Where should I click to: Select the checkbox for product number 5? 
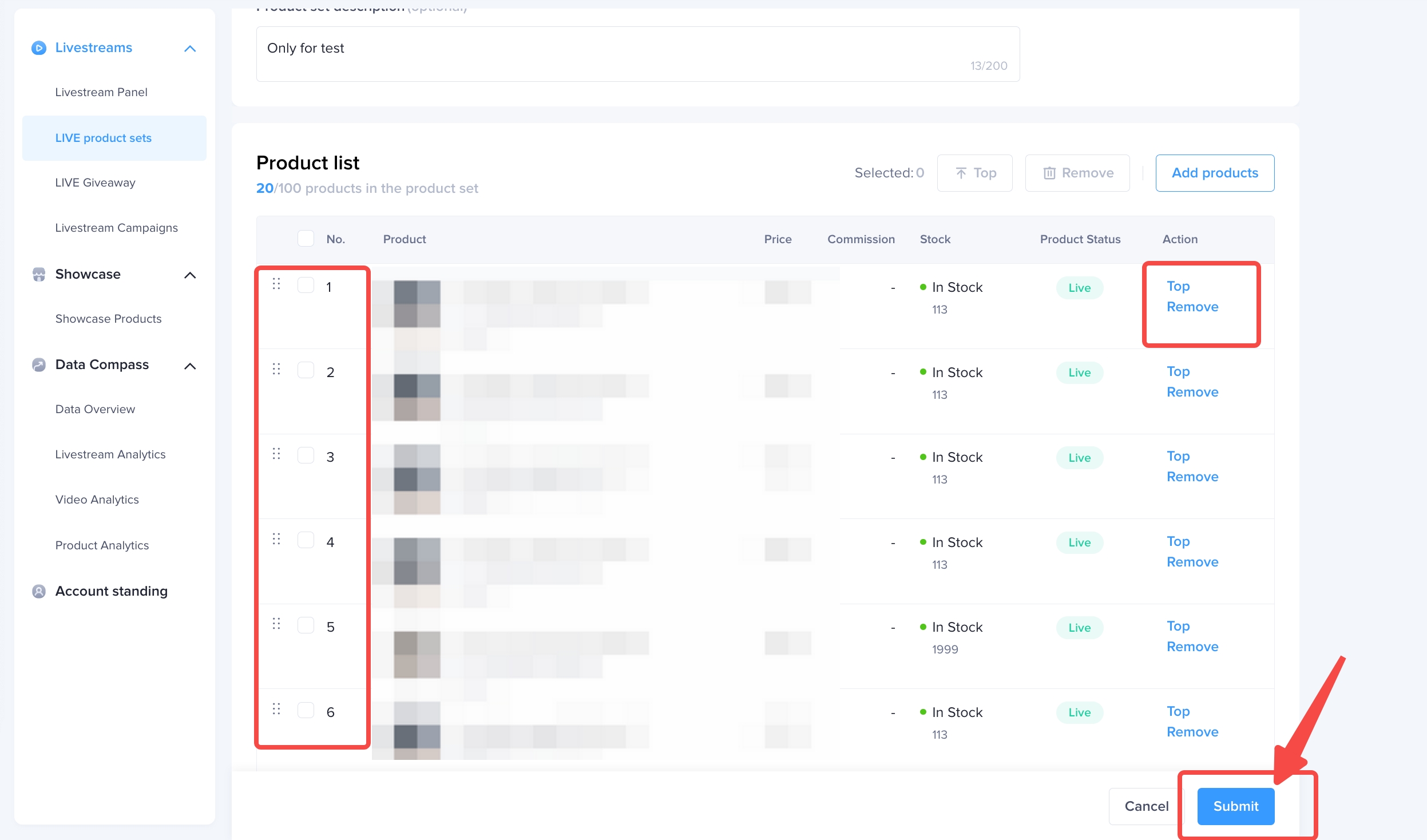306,625
